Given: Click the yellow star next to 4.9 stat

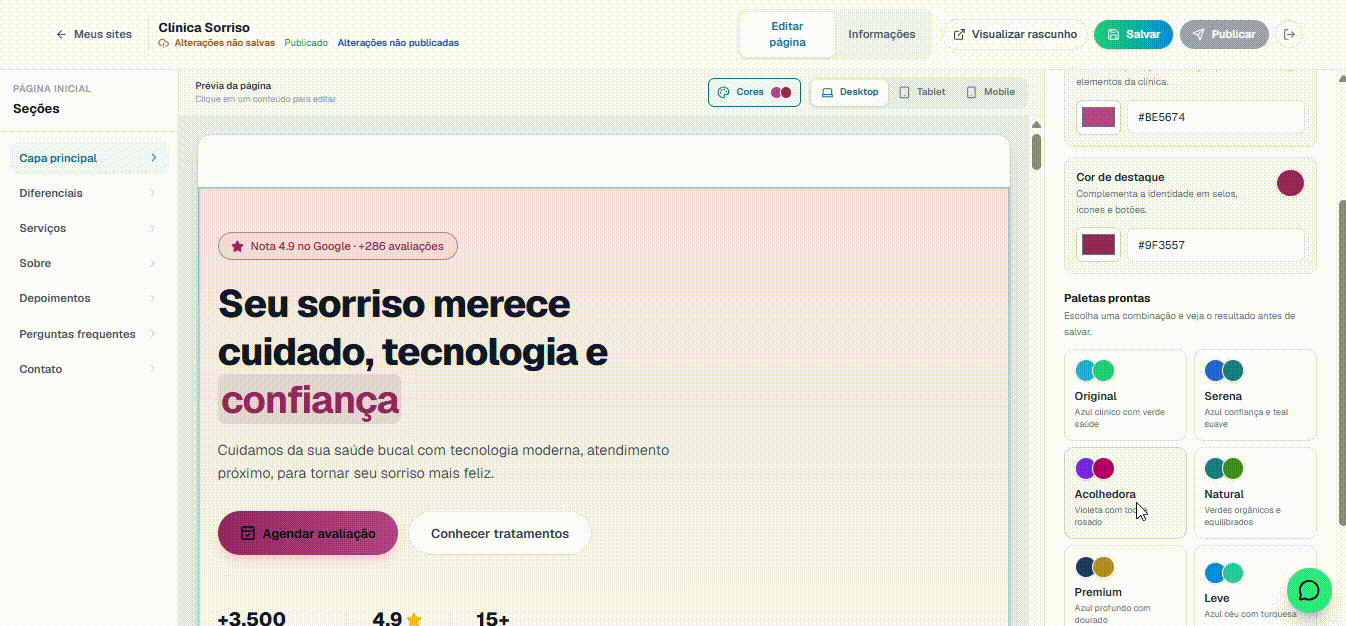Looking at the screenshot, I should pyautogui.click(x=414, y=620).
